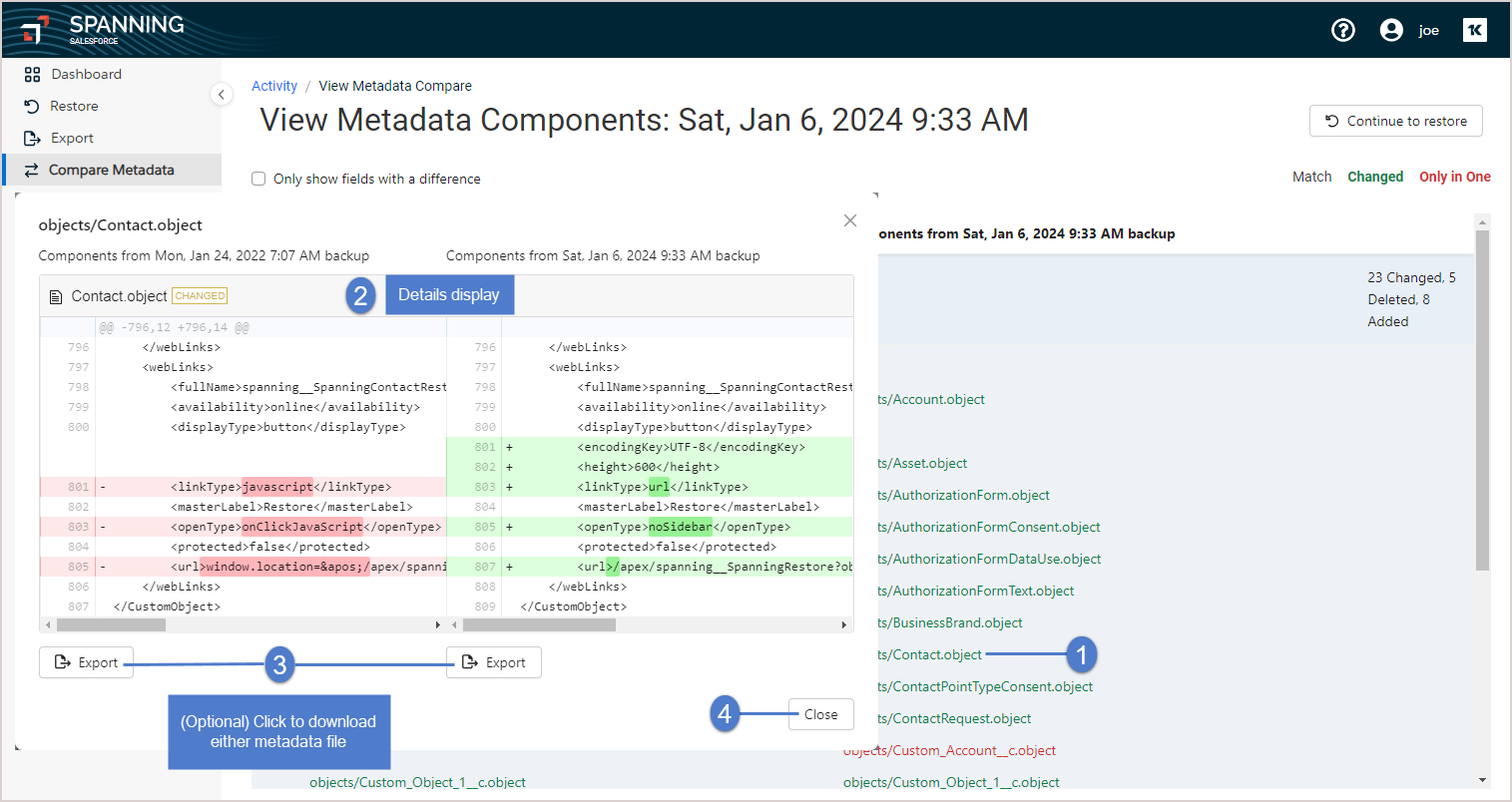Click right diff pane horizontal scrollbar

coord(539,625)
